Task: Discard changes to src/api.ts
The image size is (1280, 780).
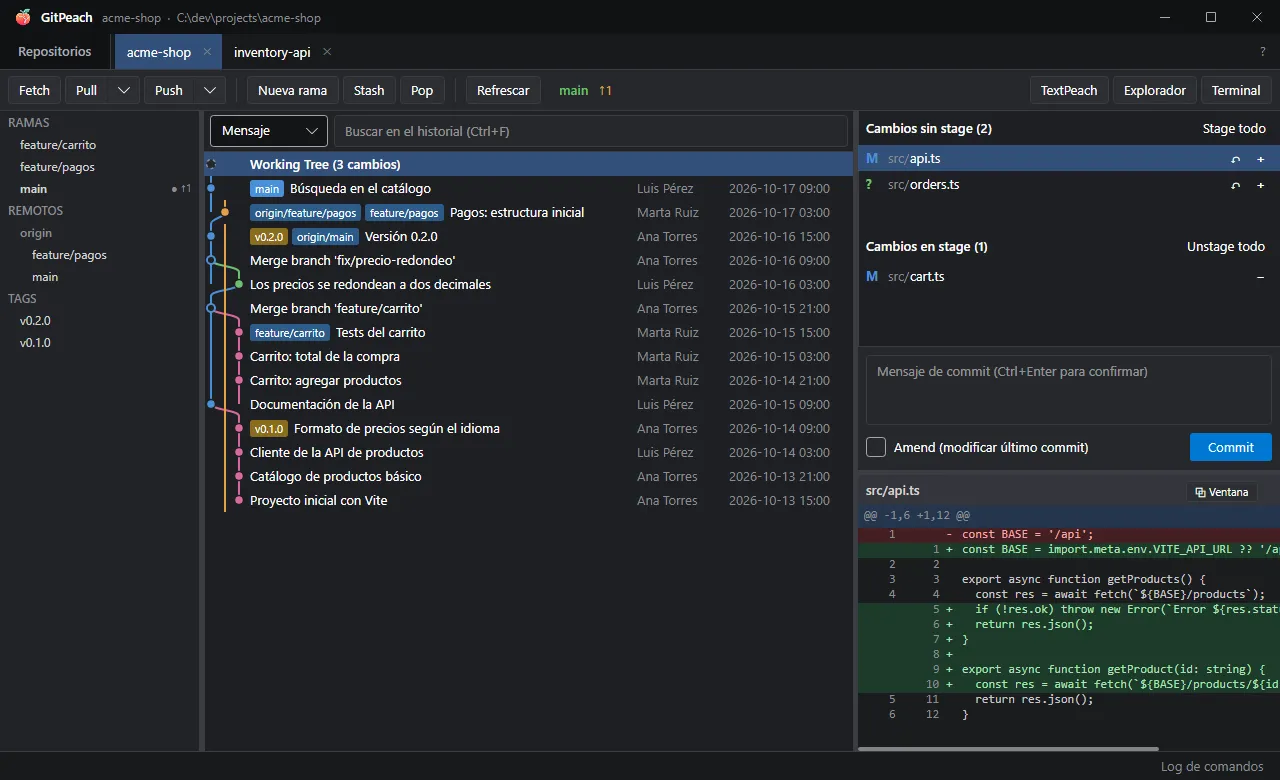Action: [x=1236, y=159]
